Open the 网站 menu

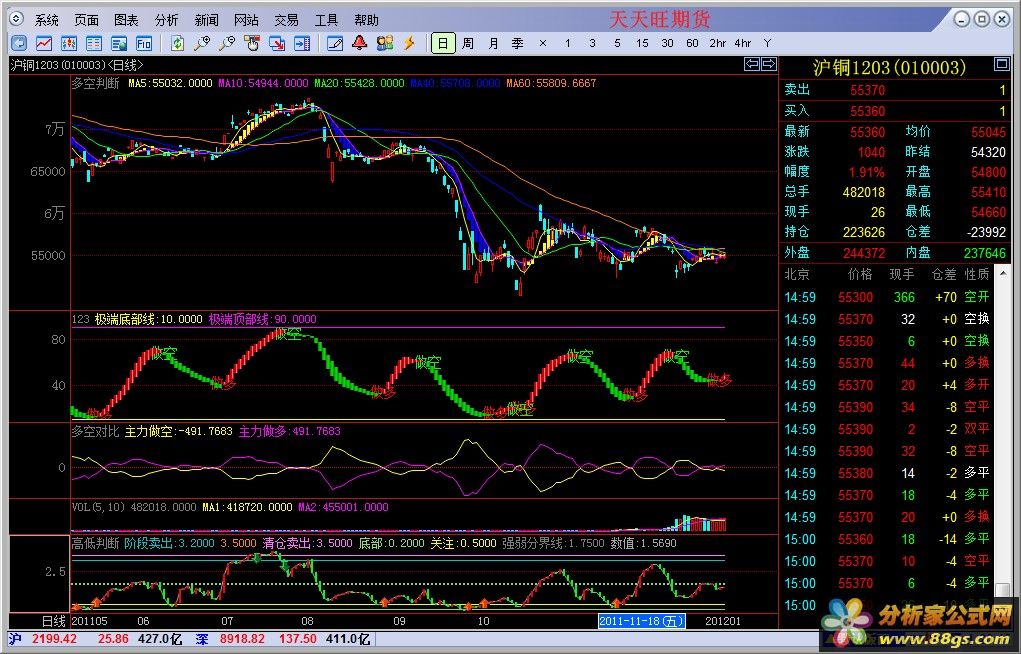coord(246,20)
